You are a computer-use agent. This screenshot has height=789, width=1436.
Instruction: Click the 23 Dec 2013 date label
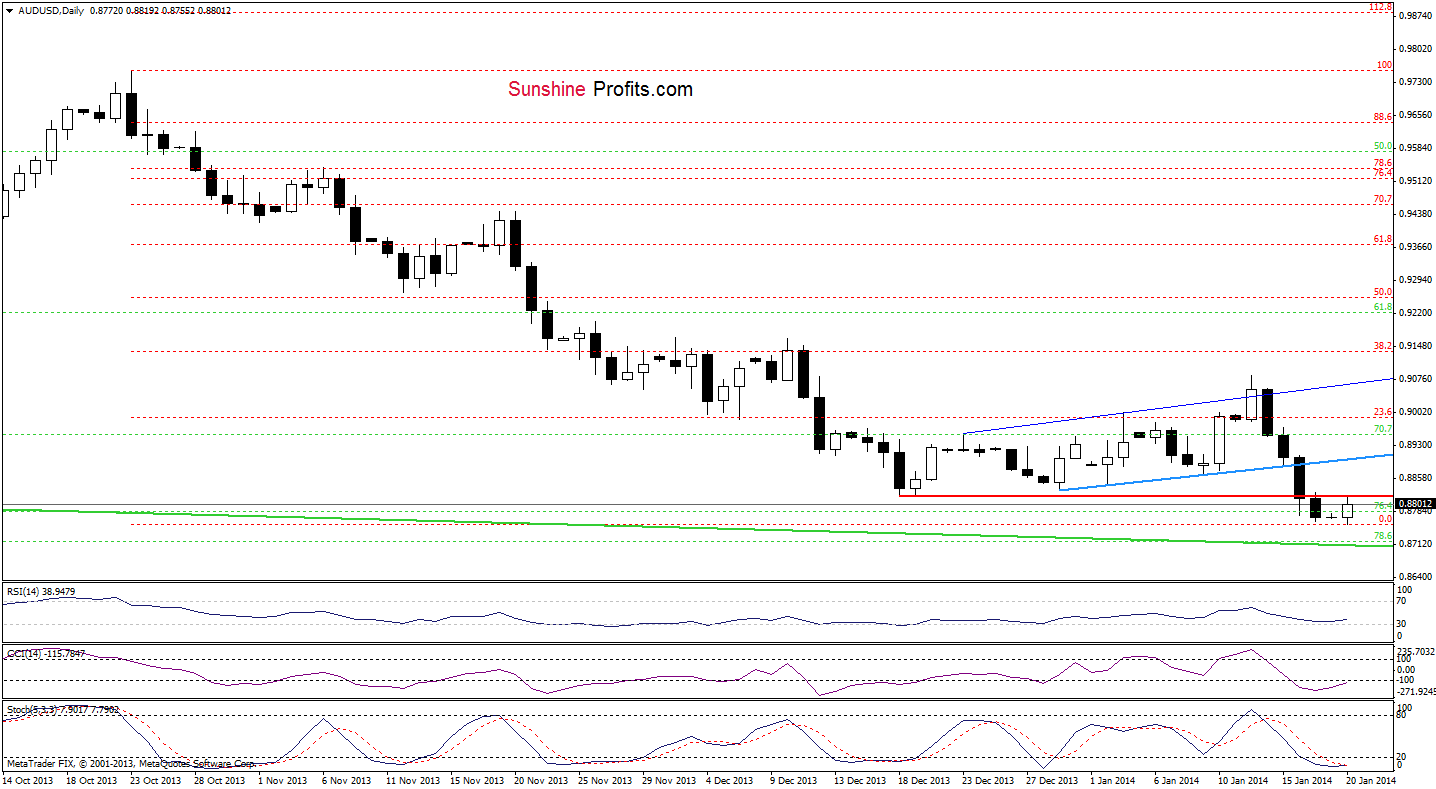(988, 780)
